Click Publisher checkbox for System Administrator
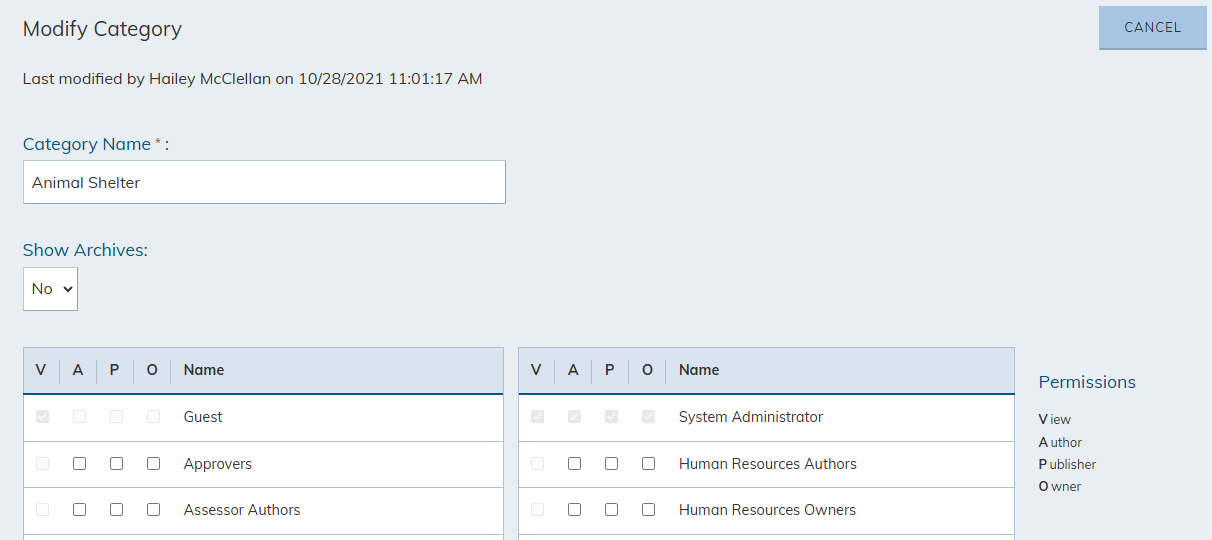1212x540 pixels. click(611, 417)
